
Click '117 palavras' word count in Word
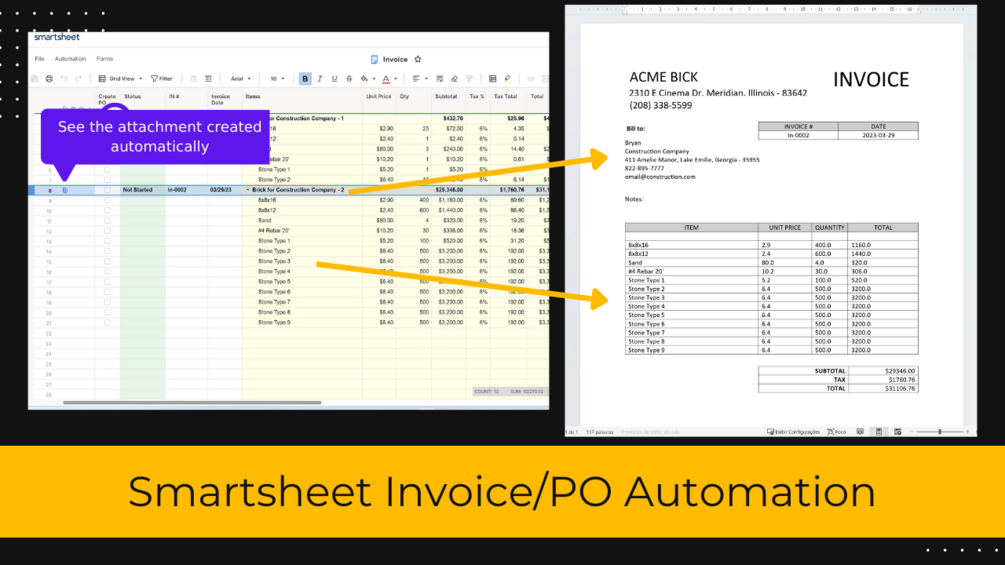point(599,432)
